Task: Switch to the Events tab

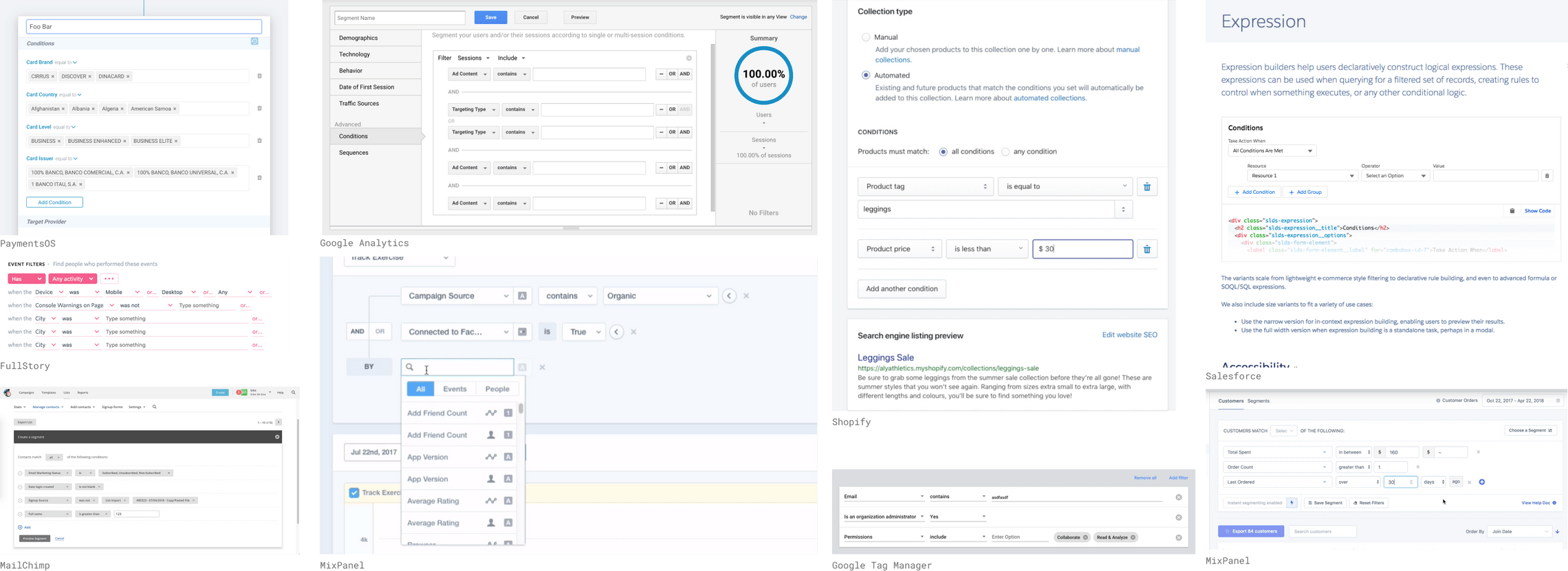Action: point(455,389)
